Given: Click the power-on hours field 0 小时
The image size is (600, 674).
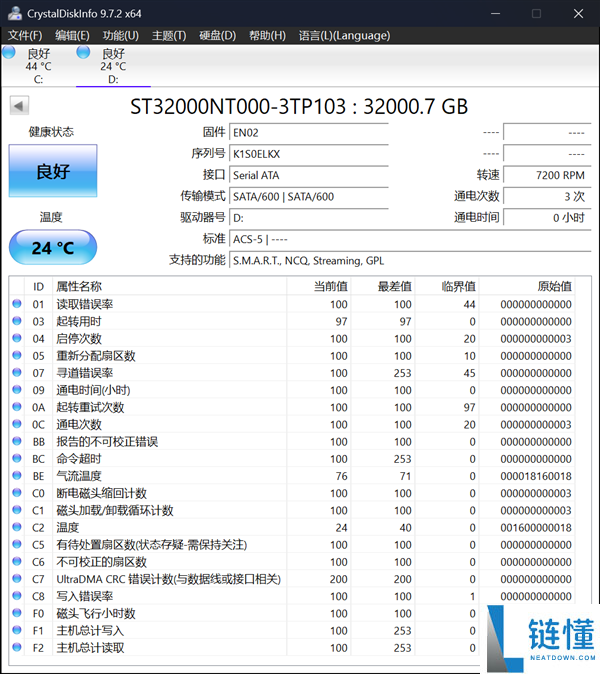Looking at the screenshot, I should tap(547, 218).
